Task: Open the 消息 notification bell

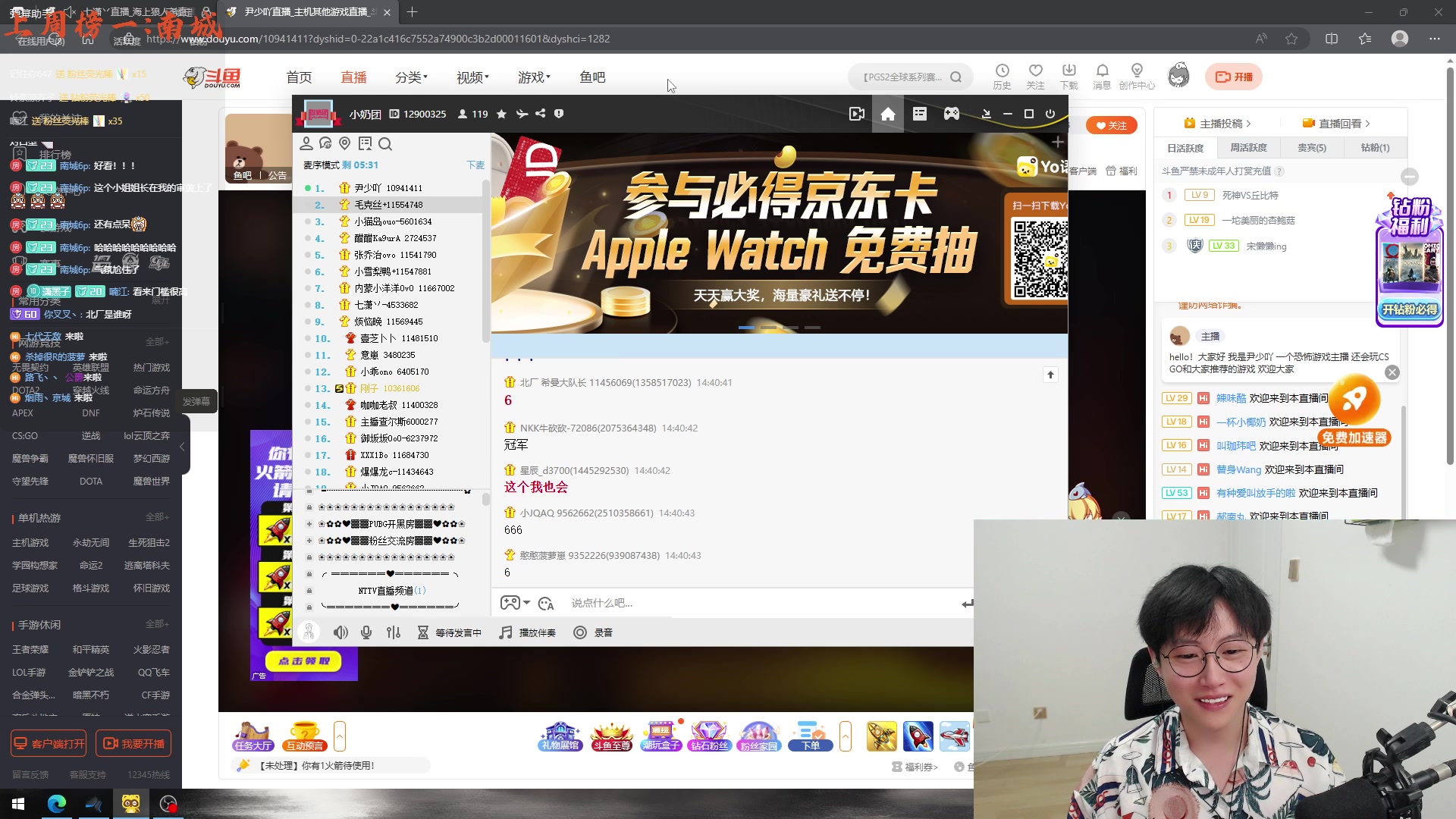Action: click(x=1102, y=77)
